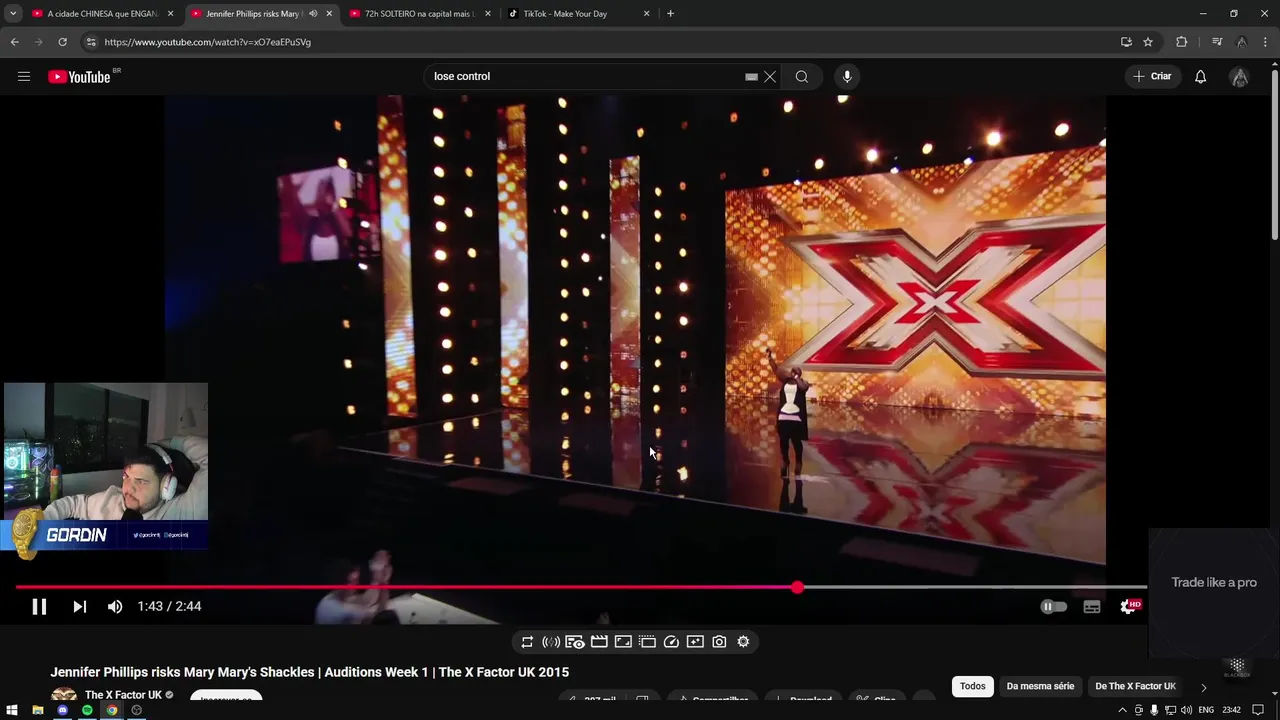The image size is (1280, 720).
Task: View site information icon in address bar
Action: (91, 42)
